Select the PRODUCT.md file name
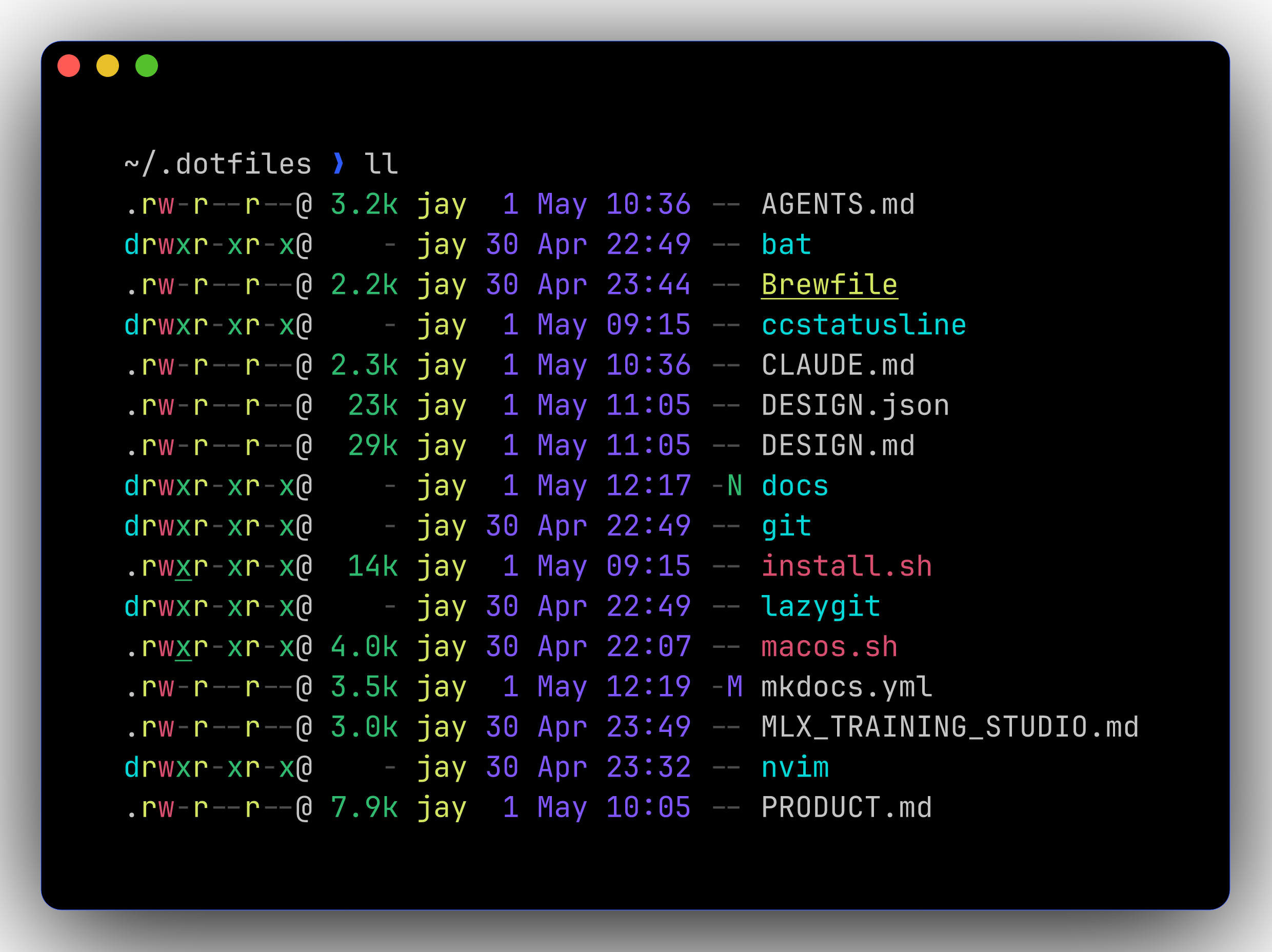The width and height of the screenshot is (1272, 952). point(846,808)
